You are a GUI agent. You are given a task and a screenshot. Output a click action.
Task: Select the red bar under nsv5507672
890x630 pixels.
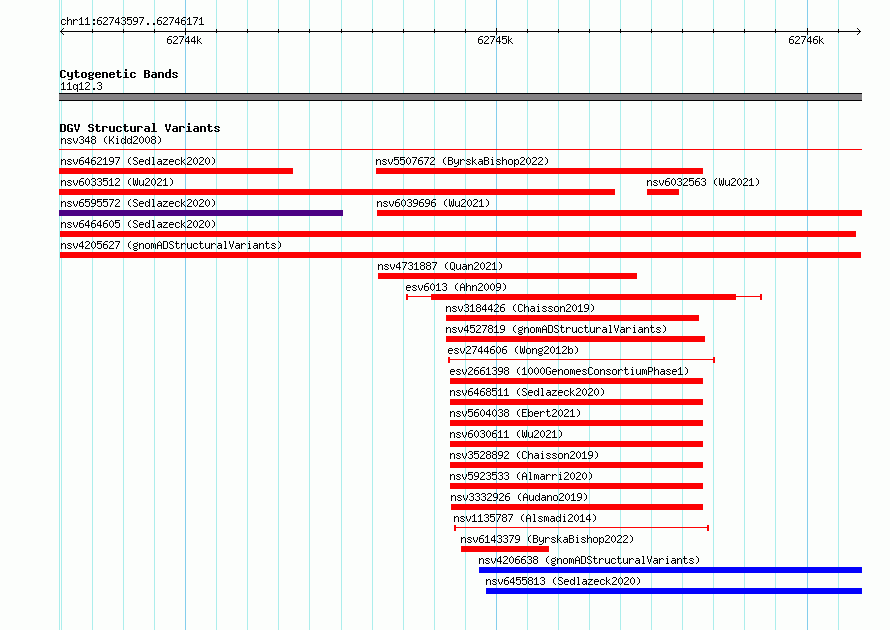539,171
